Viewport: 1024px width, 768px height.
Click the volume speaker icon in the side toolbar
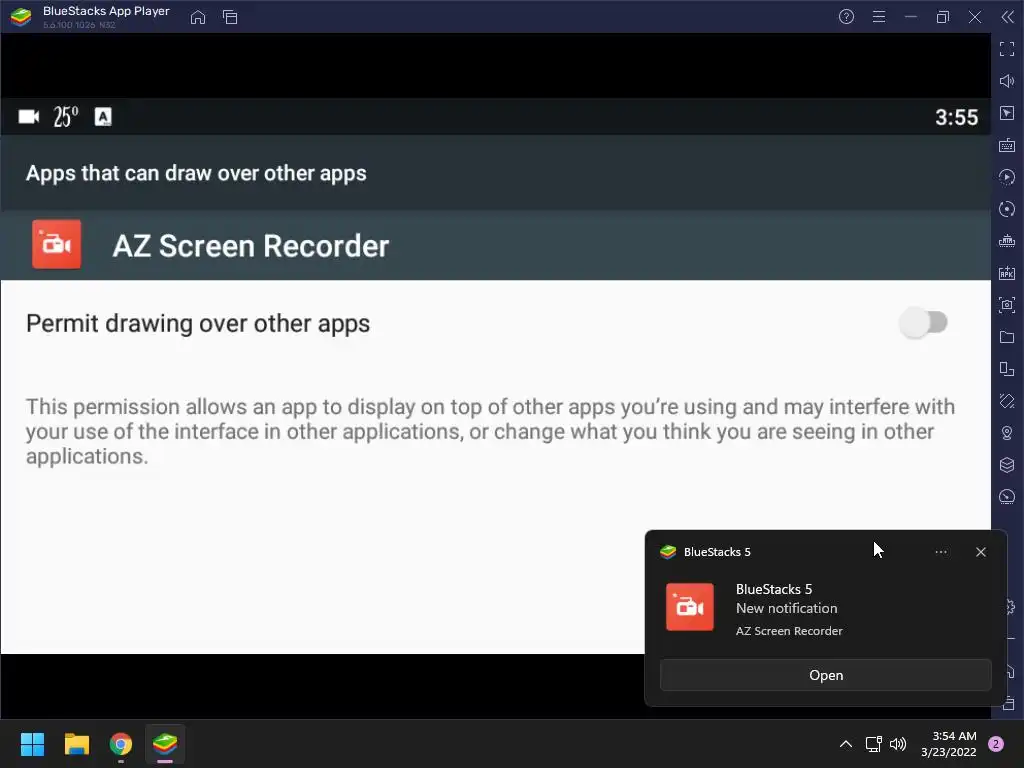click(1007, 81)
